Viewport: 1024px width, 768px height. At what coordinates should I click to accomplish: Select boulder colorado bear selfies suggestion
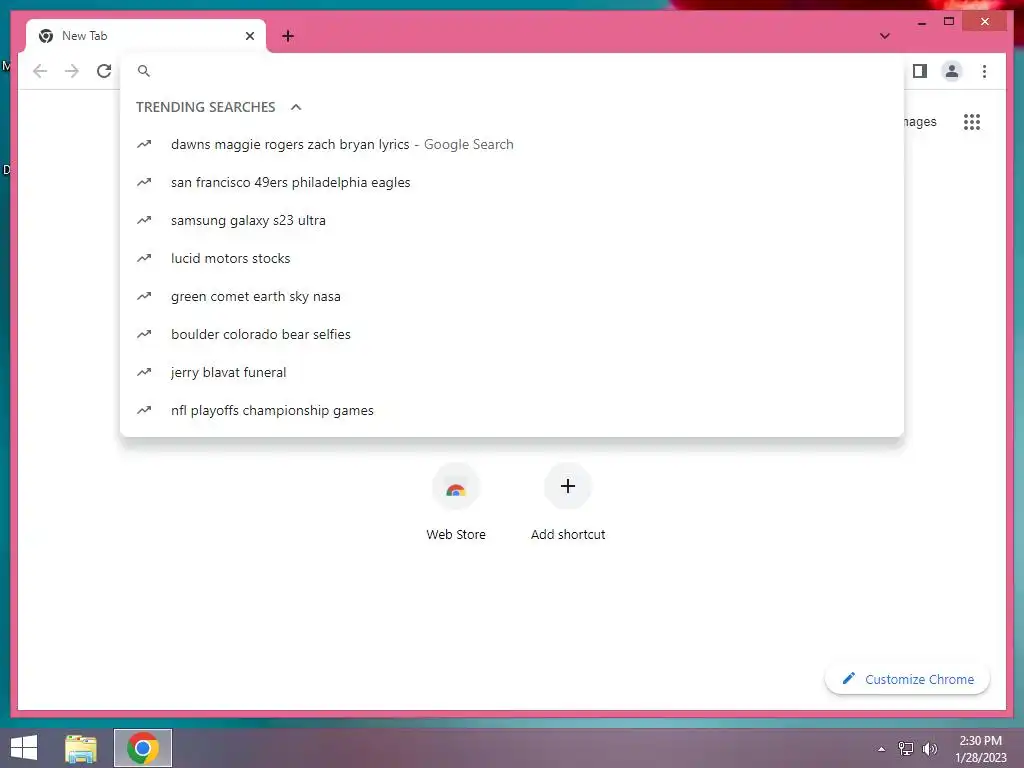click(x=512, y=334)
